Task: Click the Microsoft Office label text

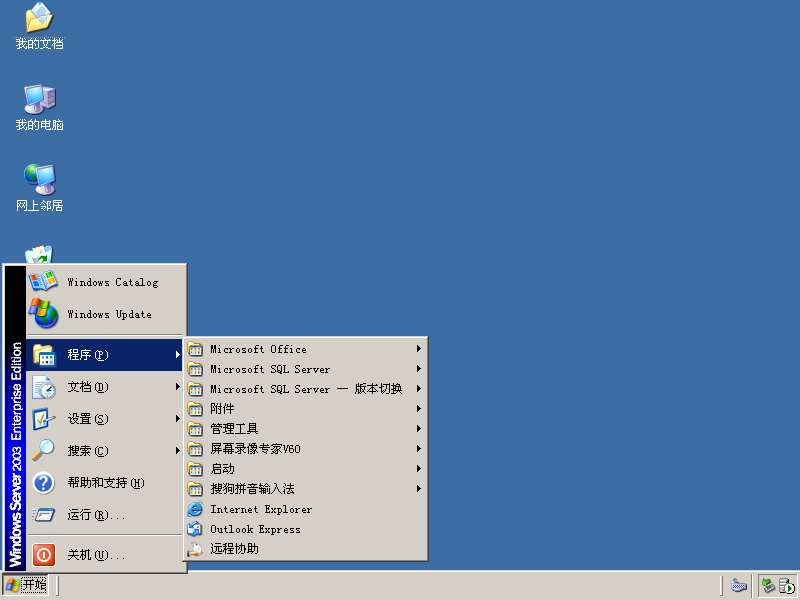Action: [x=259, y=349]
